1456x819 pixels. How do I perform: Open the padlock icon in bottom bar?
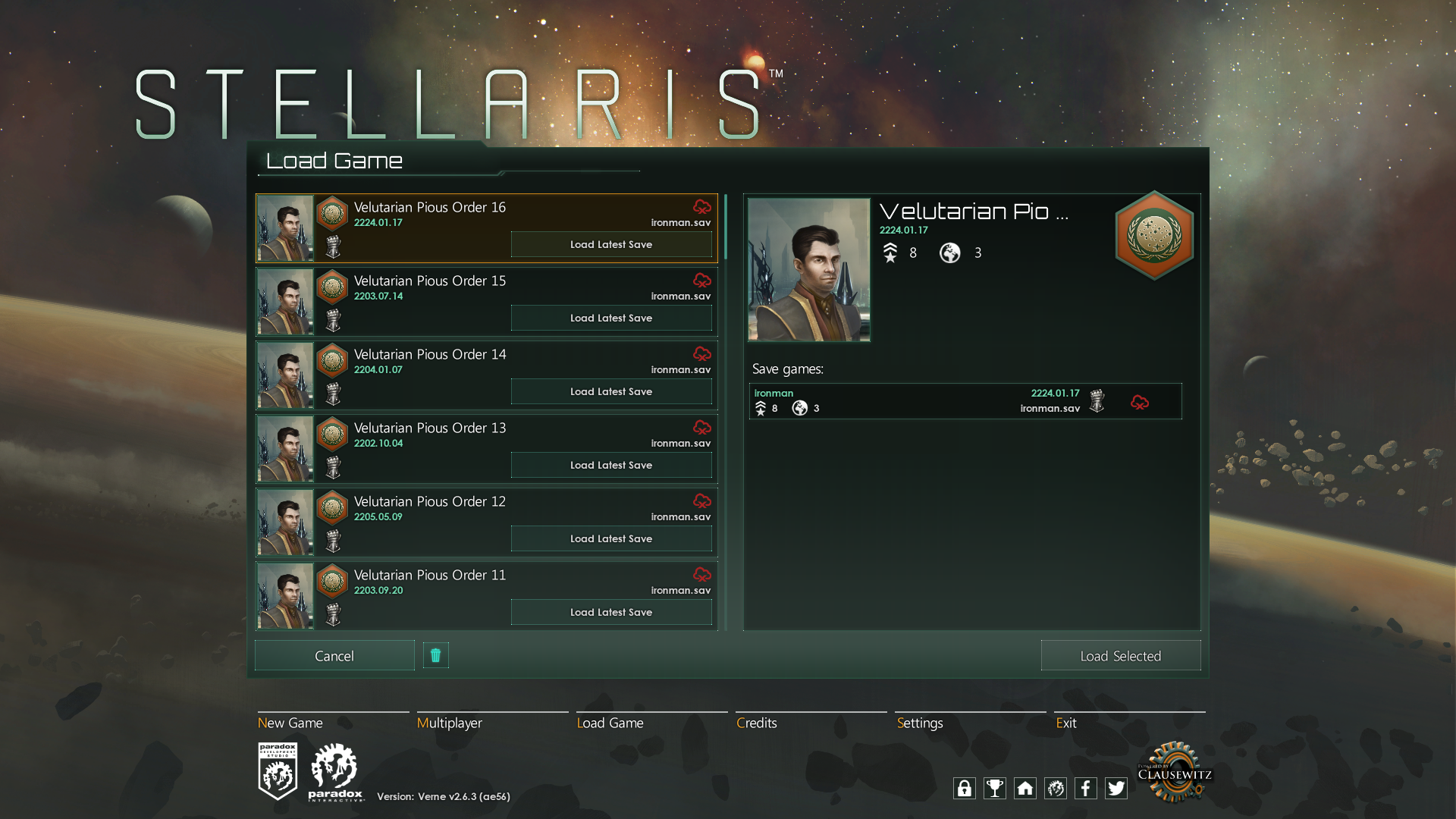click(964, 789)
